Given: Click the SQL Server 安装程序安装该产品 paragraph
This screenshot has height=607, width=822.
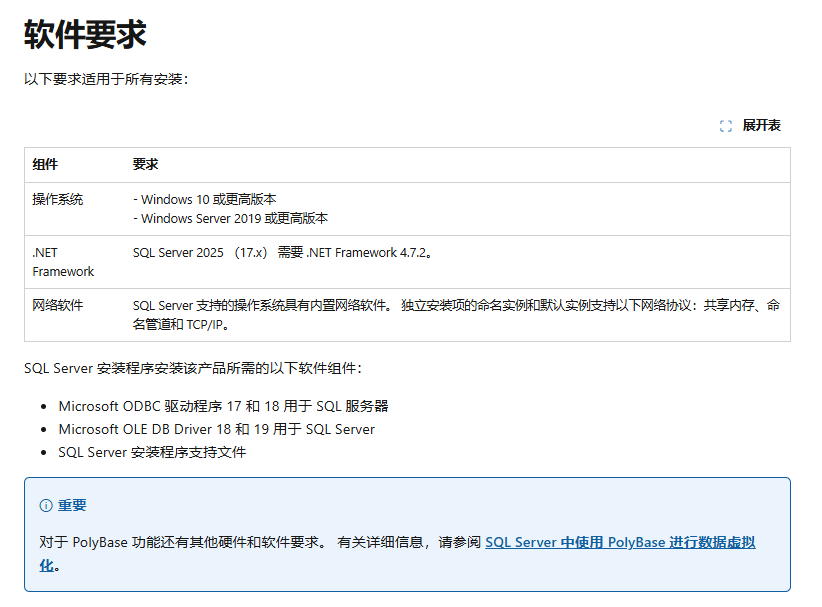Looking at the screenshot, I should click(193, 368).
